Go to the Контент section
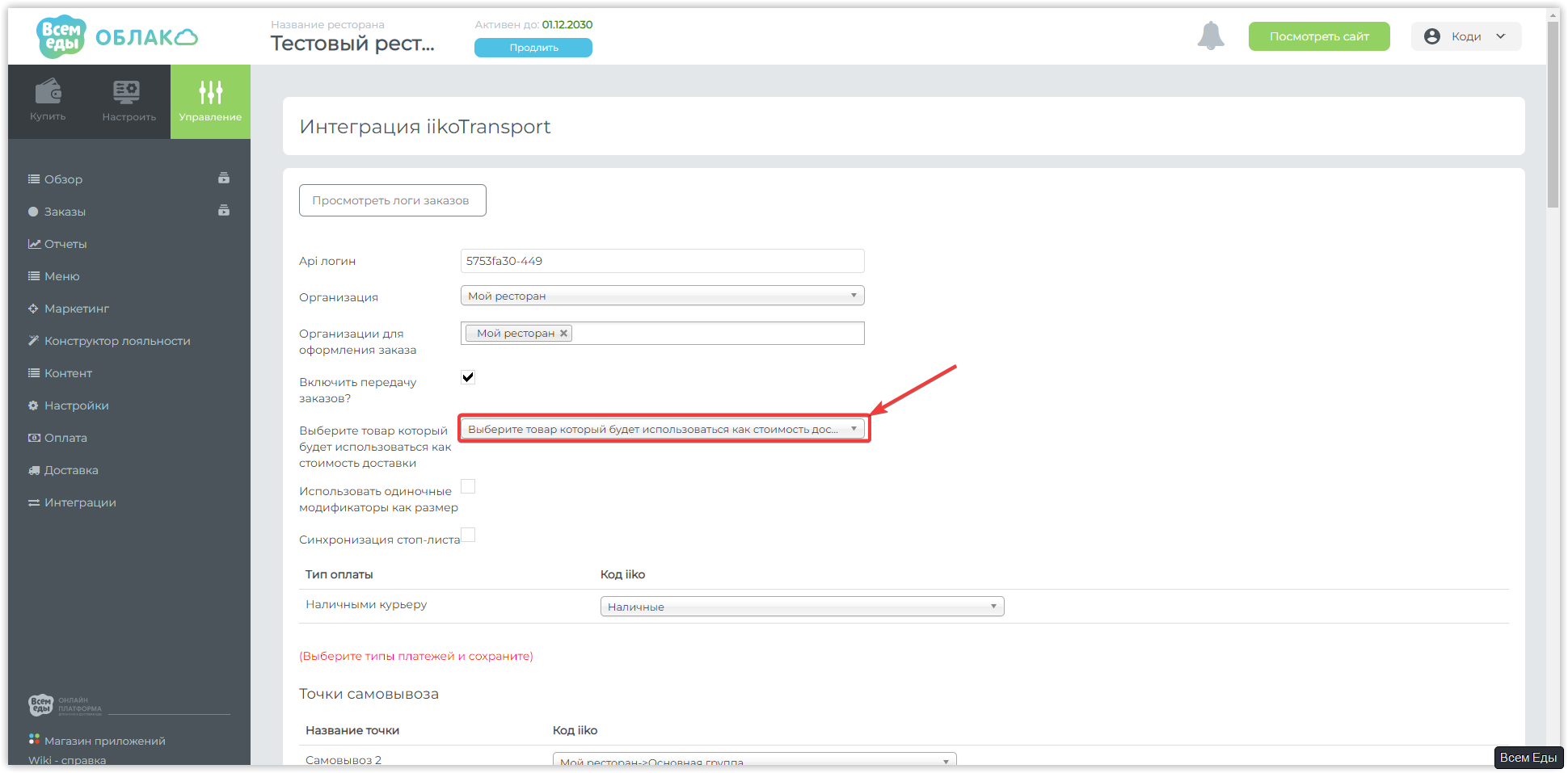This screenshot has height=773, width=1568. tap(68, 373)
